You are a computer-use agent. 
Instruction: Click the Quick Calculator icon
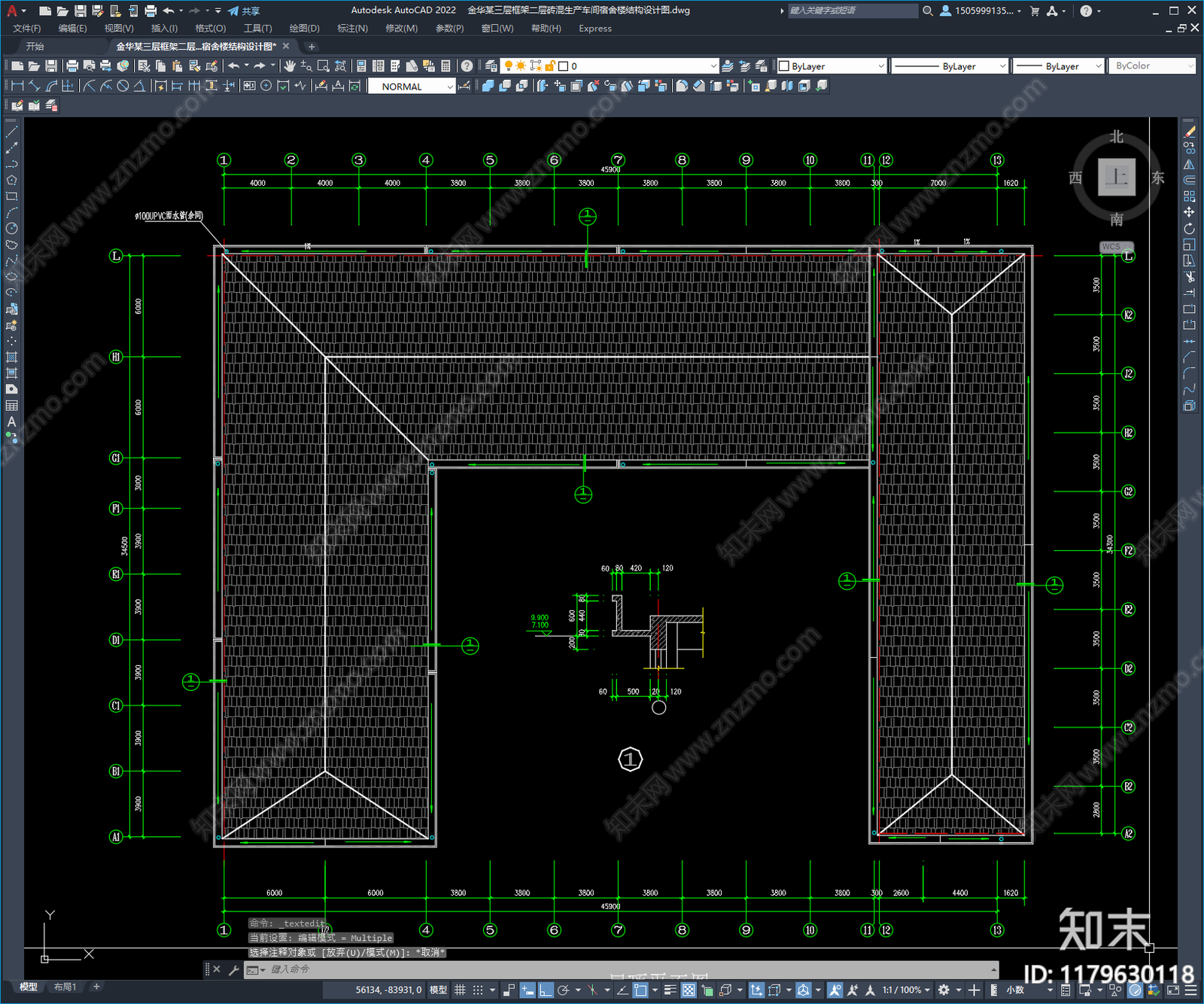446,66
